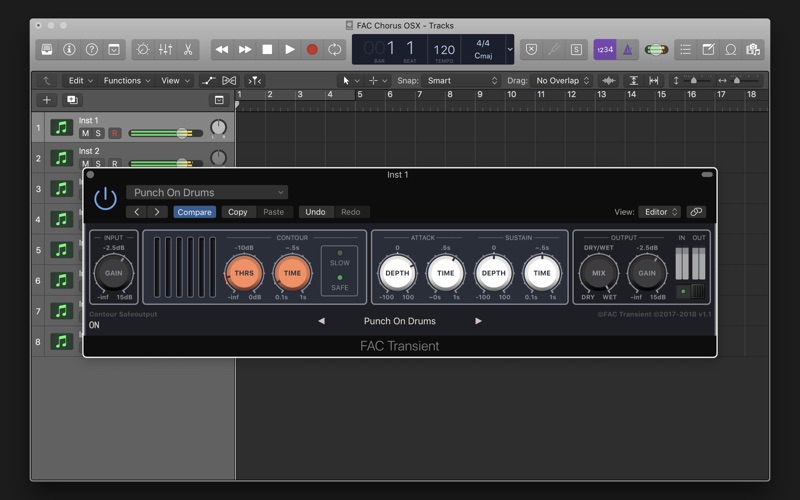Click the Vertical Auto Zoom button
Image resolution: width=800 pixels, height=500 pixels.
point(633,81)
